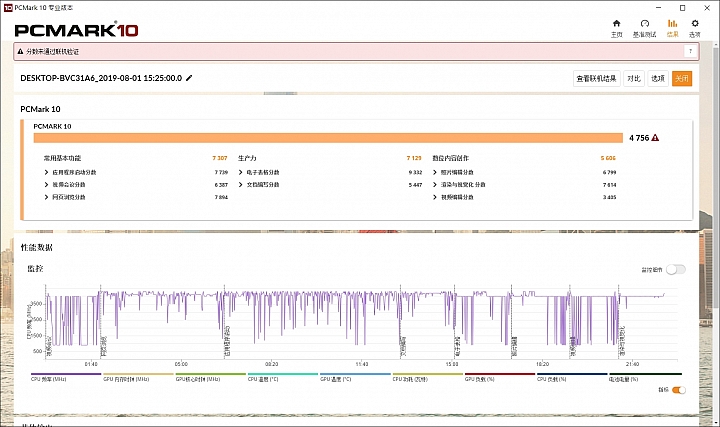Click the CPU 负载 (%) navy legend line
720x427 pixels.
point(572,374)
